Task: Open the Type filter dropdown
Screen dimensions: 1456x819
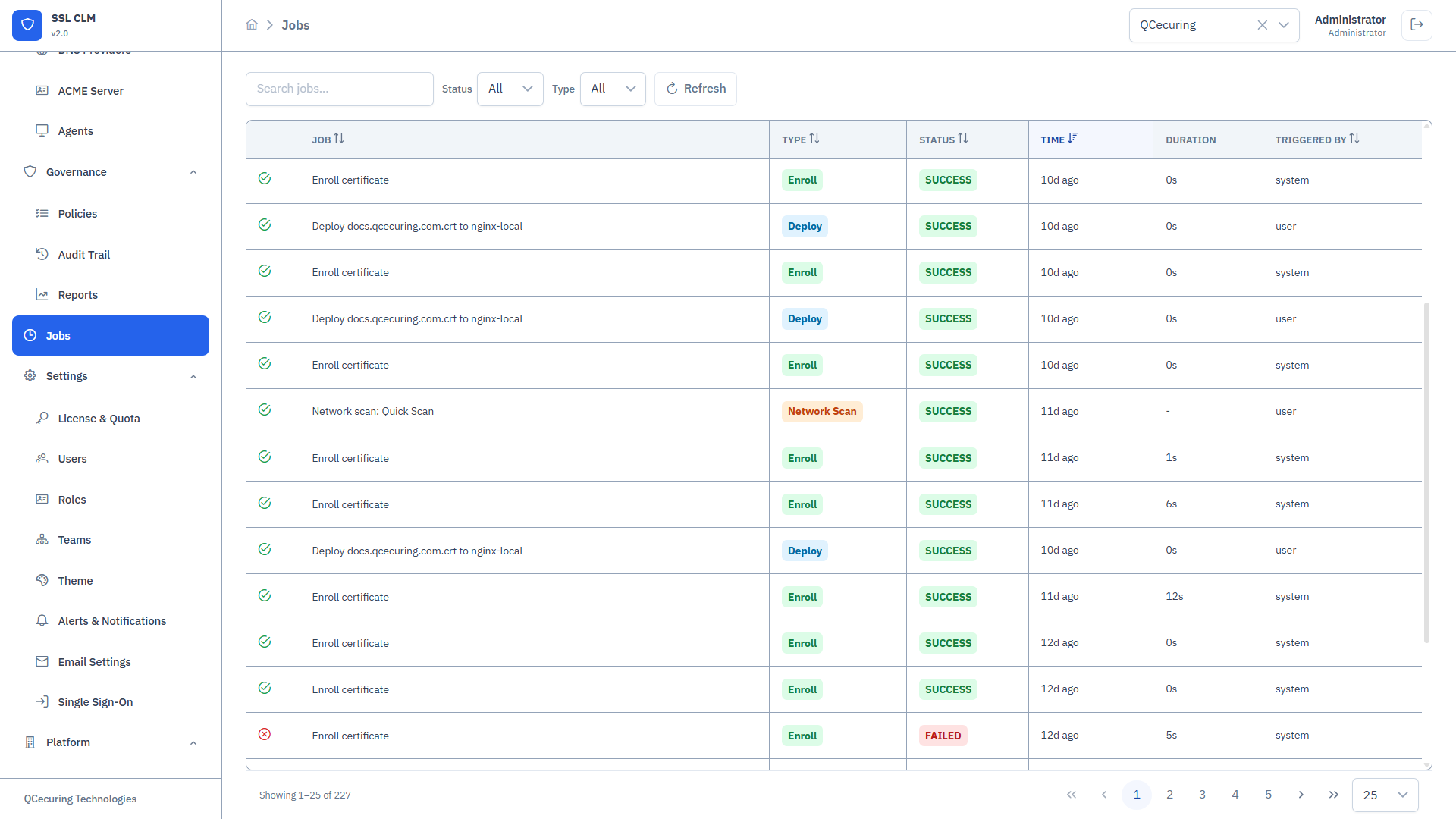Action: point(613,89)
